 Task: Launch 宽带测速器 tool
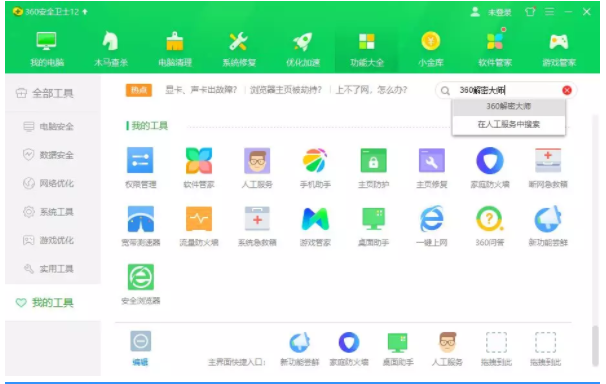140,226
